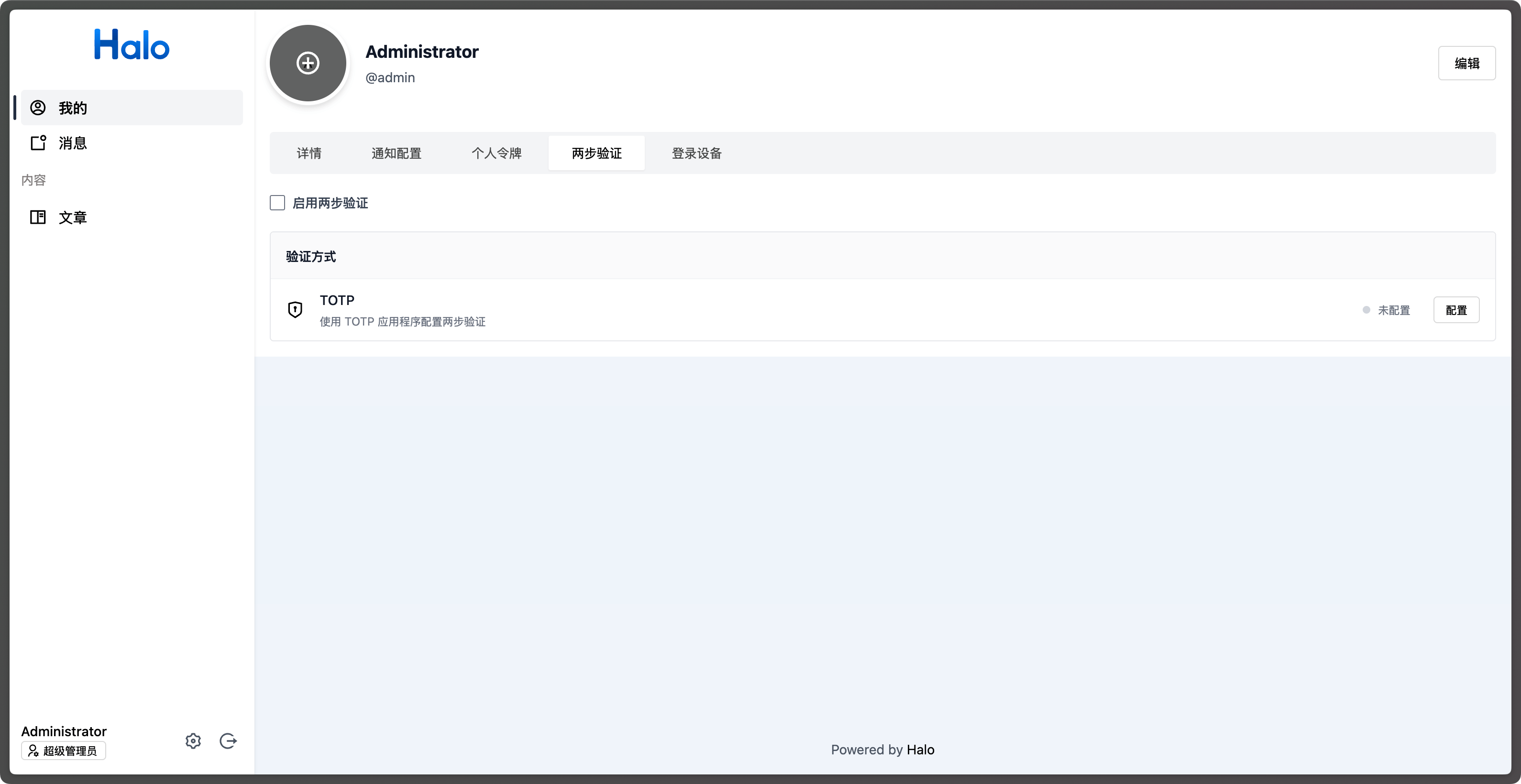Switch to the 详情 tab

pyautogui.click(x=309, y=153)
